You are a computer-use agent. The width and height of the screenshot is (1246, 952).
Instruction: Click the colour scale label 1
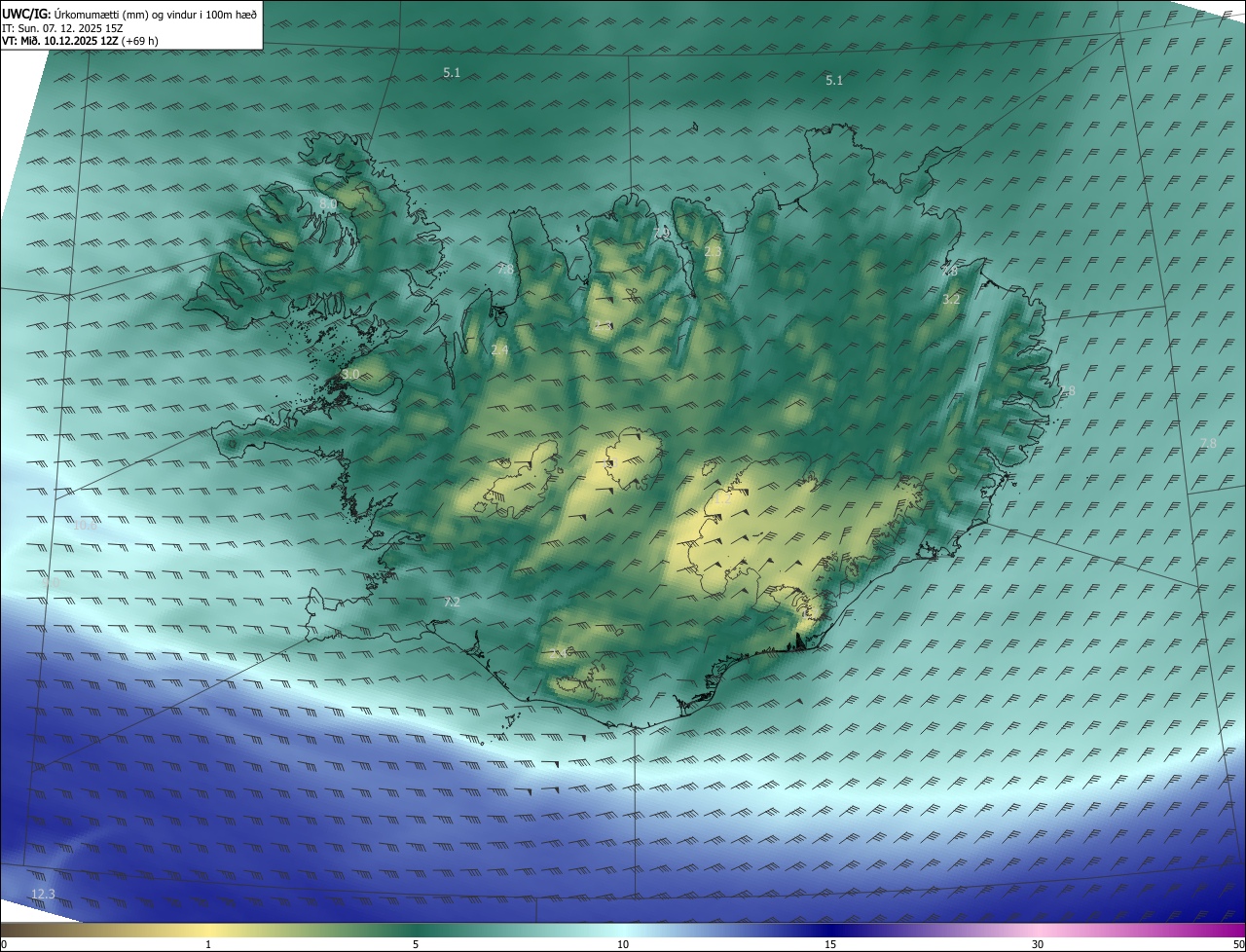(x=208, y=944)
